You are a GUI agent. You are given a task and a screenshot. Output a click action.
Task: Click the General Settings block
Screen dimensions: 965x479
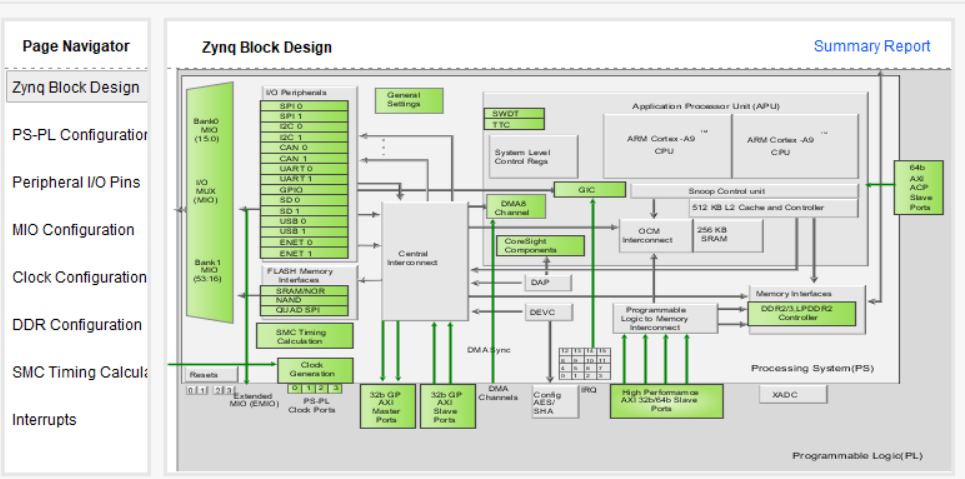pos(409,100)
